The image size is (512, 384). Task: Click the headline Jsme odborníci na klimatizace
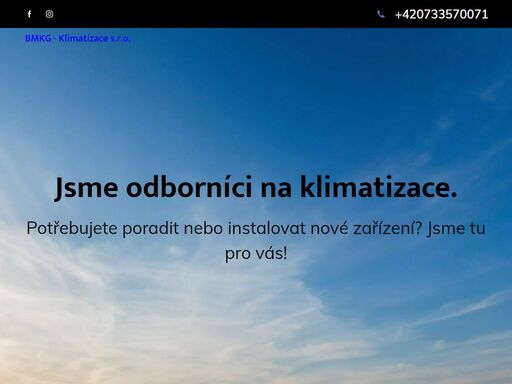pos(256,188)
